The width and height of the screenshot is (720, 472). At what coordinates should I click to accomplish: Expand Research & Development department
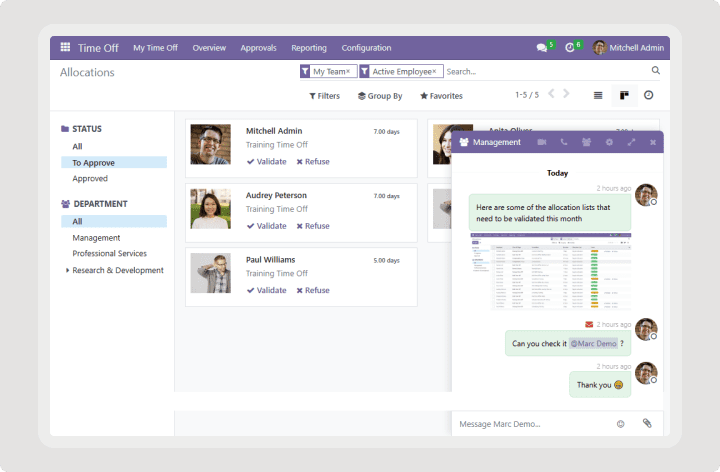tap(68, 270)
